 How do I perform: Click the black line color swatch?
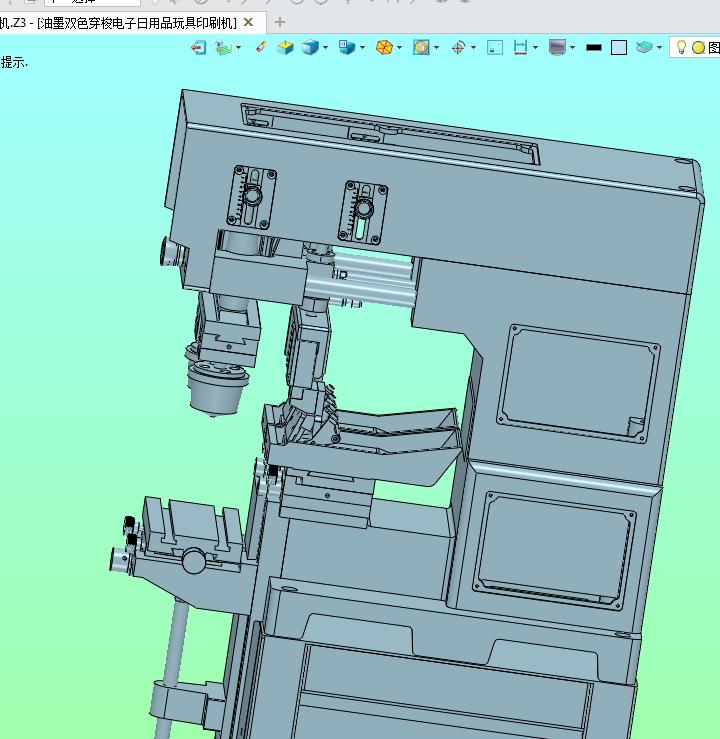point(594,48)
